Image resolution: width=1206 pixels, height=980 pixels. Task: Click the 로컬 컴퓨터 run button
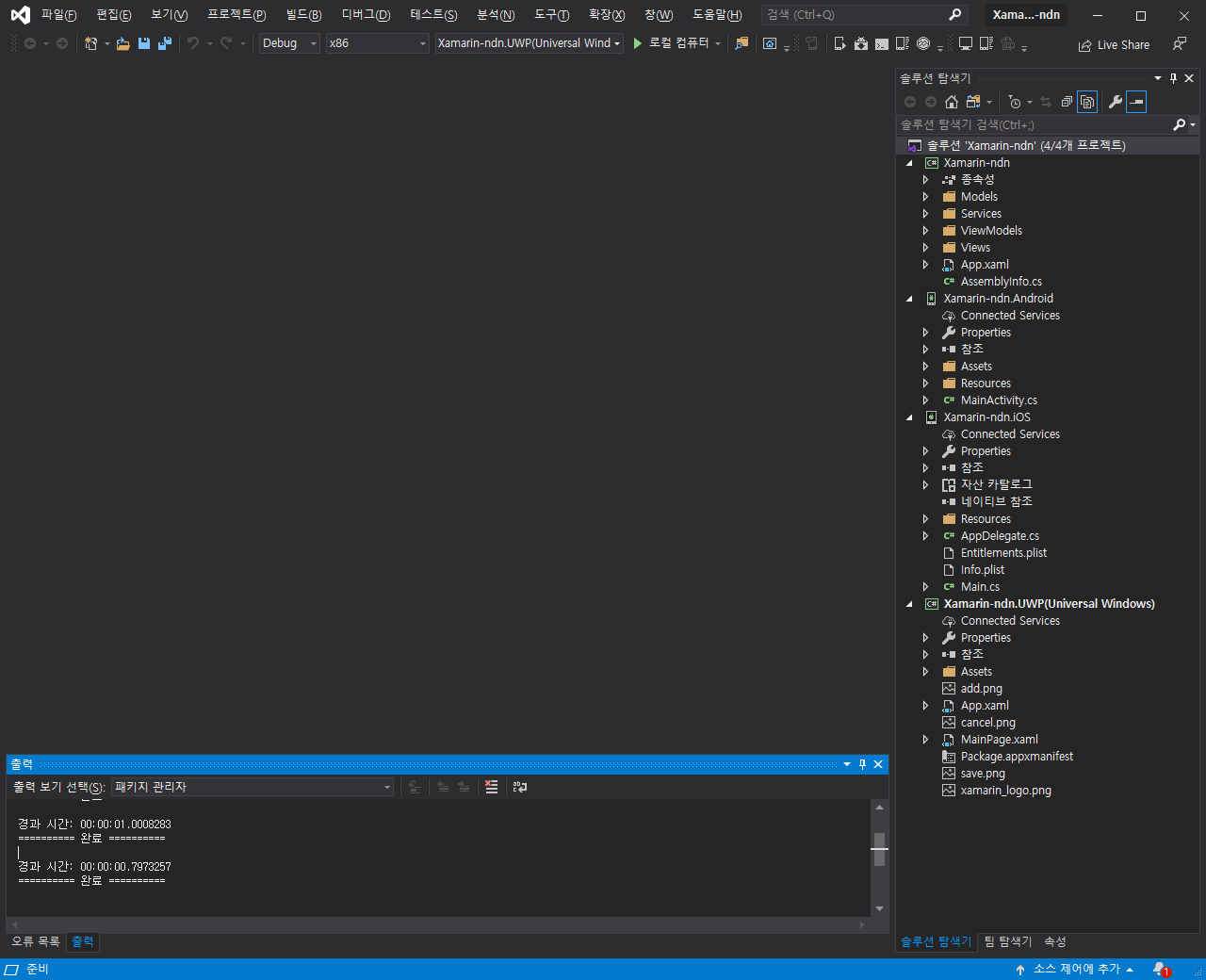(671, 43)
